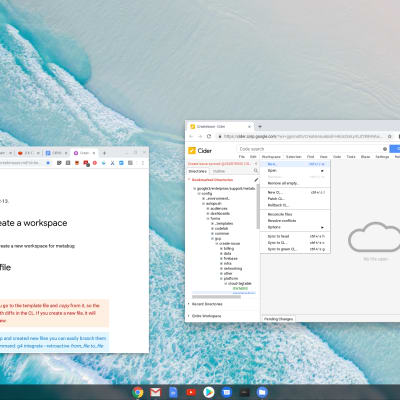400x400 pixels.
Task: Expand the audiences folder
Action: [208, 208]
